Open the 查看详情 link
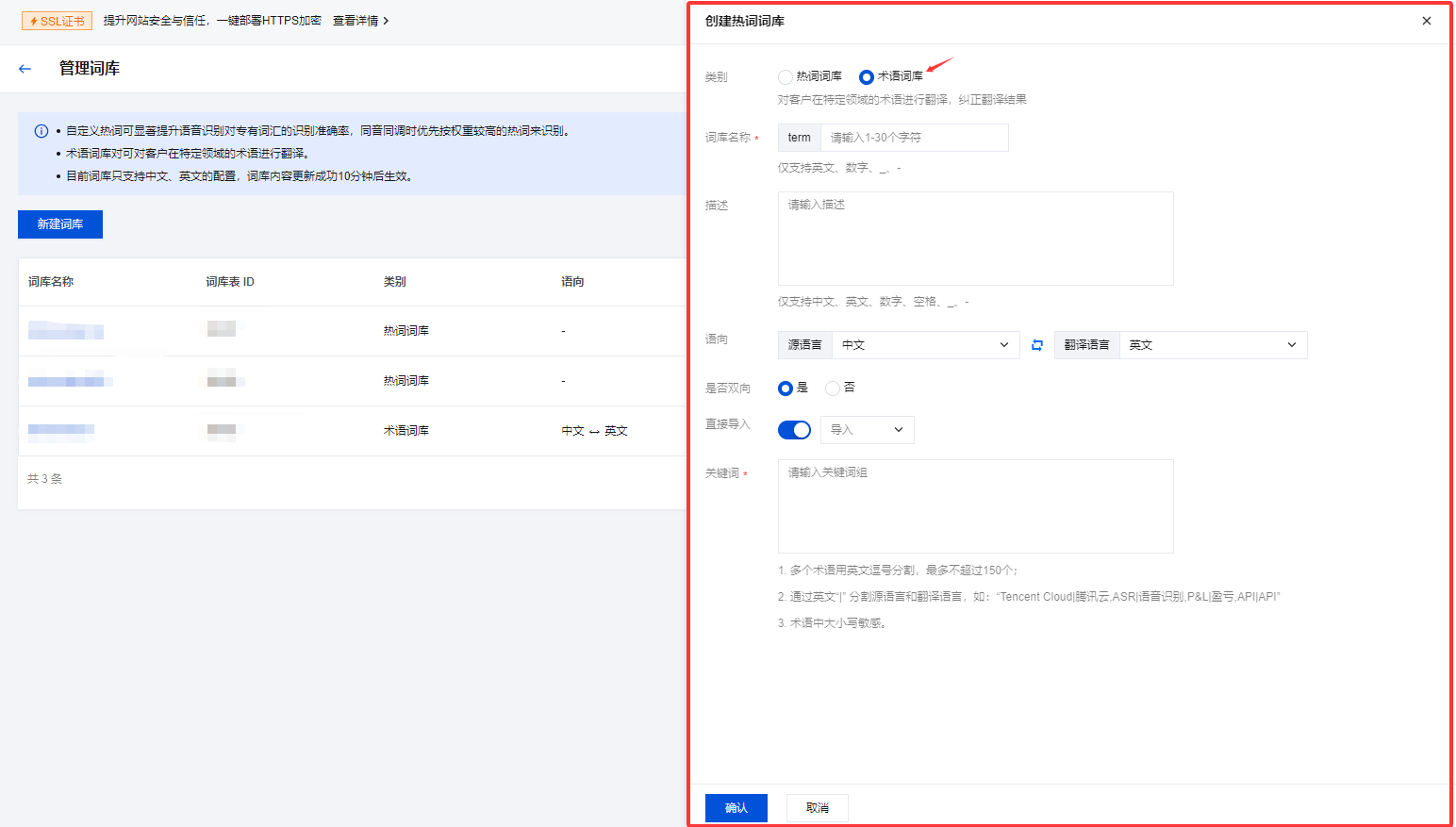1456x827 pixels. pos(360,21)
